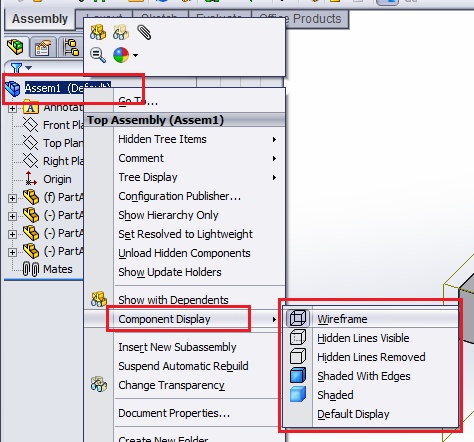474x442 pixels.
Task: Choose Suspend Automatic Rebuild
Action: (x=199, y=366)
